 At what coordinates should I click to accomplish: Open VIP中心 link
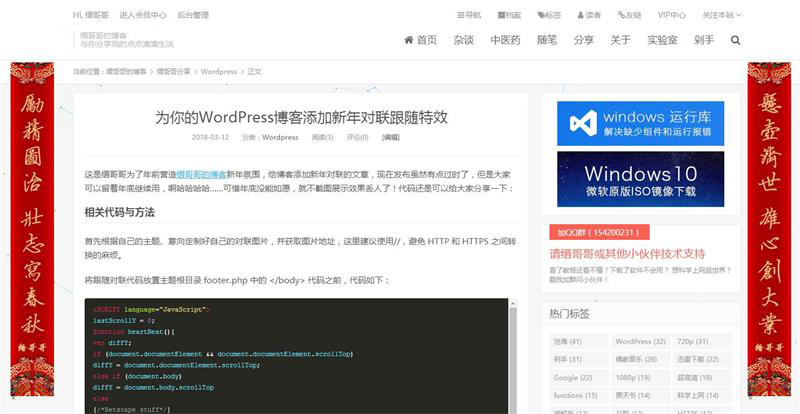(x=671, y=15)
